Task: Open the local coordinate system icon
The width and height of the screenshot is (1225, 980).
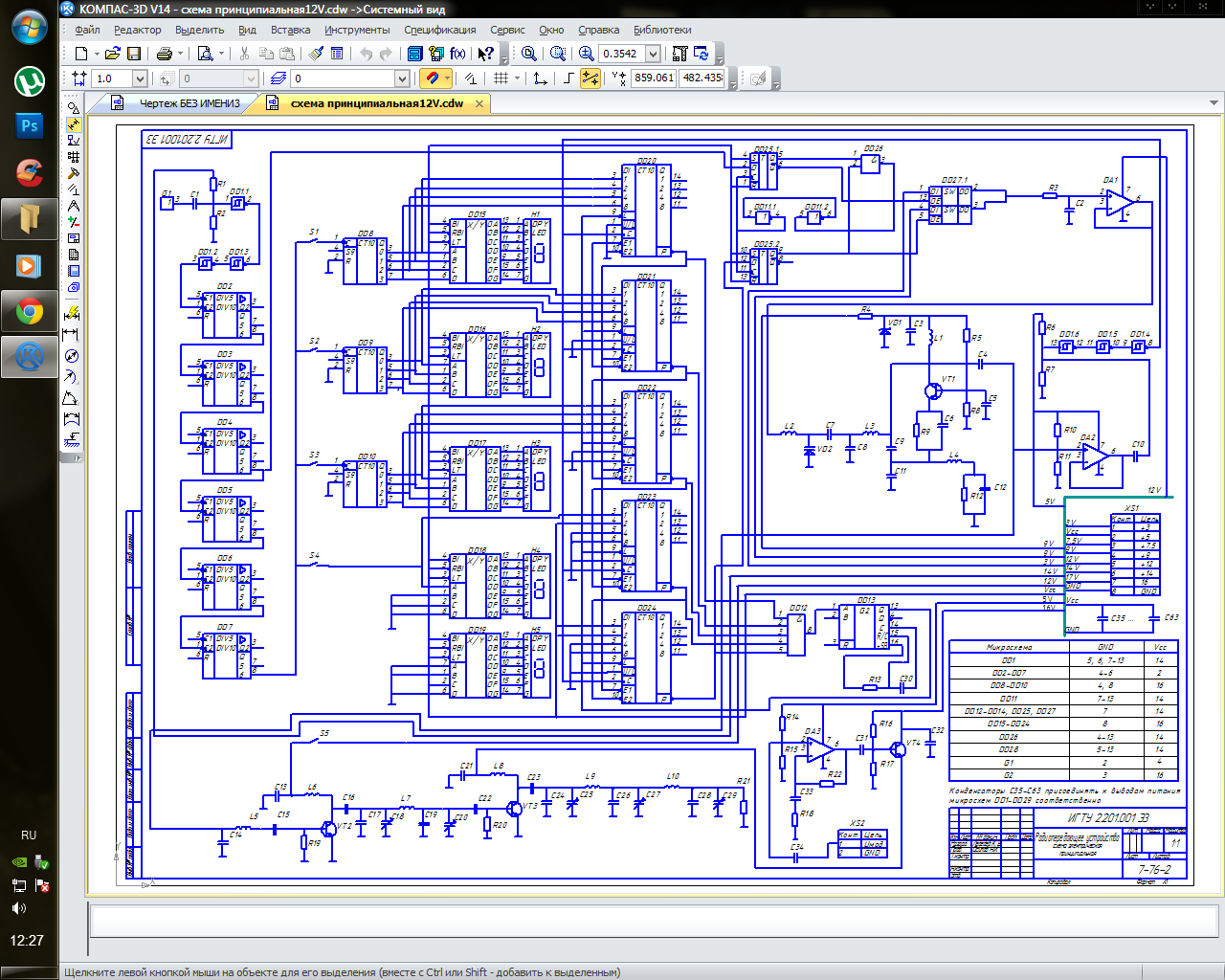Action: 541,78
